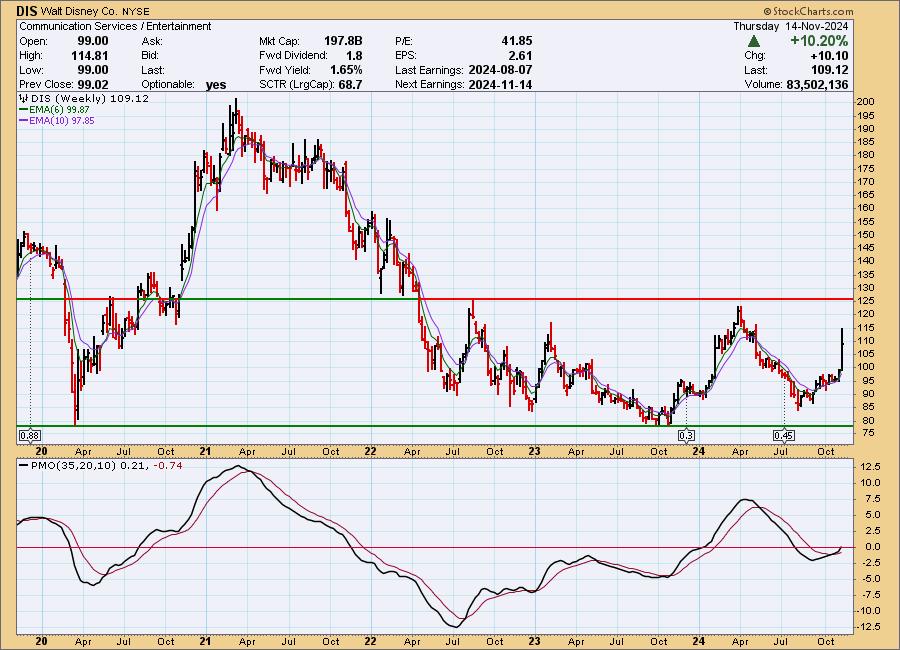
Task: Click Communication Services / Entertainment sector text
Action: (x=115, y=26)
